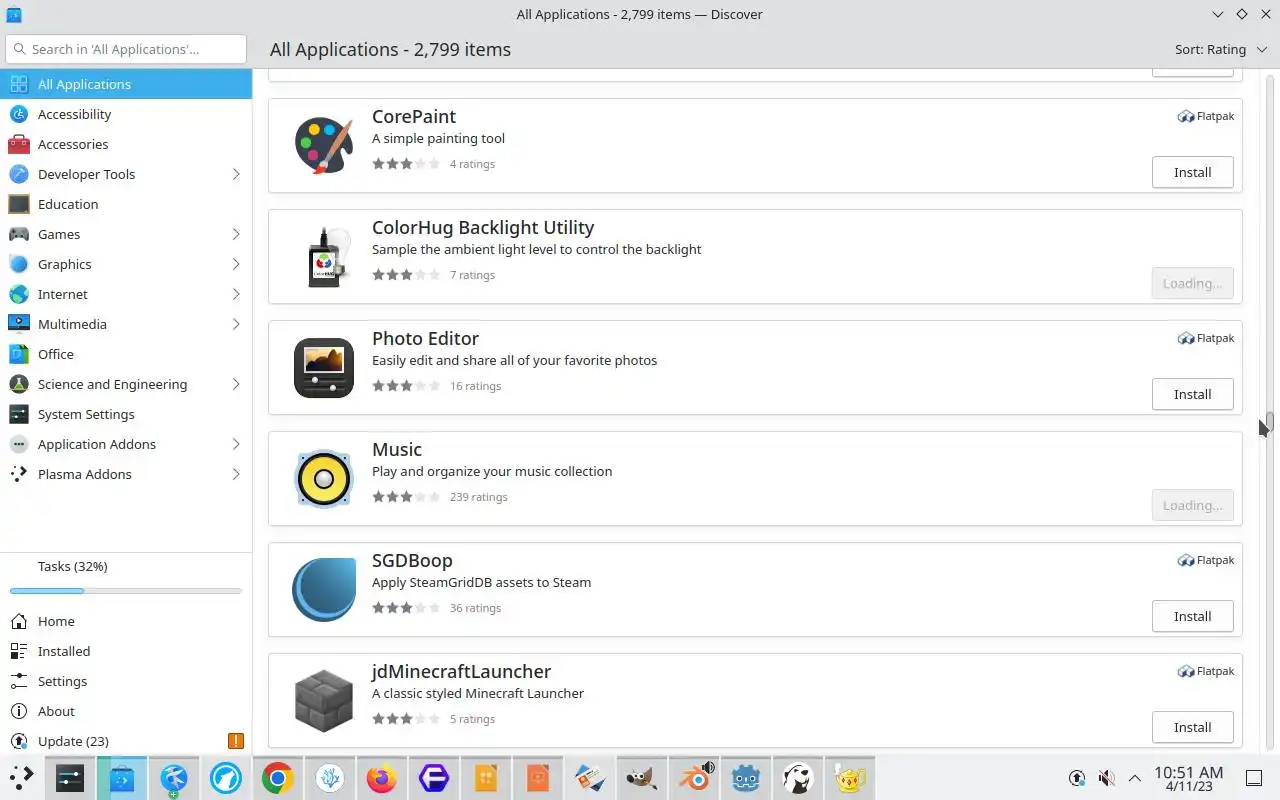Install SGDBoop
The height and width of the screenshot is (800, 1280).
[1192, 616]
